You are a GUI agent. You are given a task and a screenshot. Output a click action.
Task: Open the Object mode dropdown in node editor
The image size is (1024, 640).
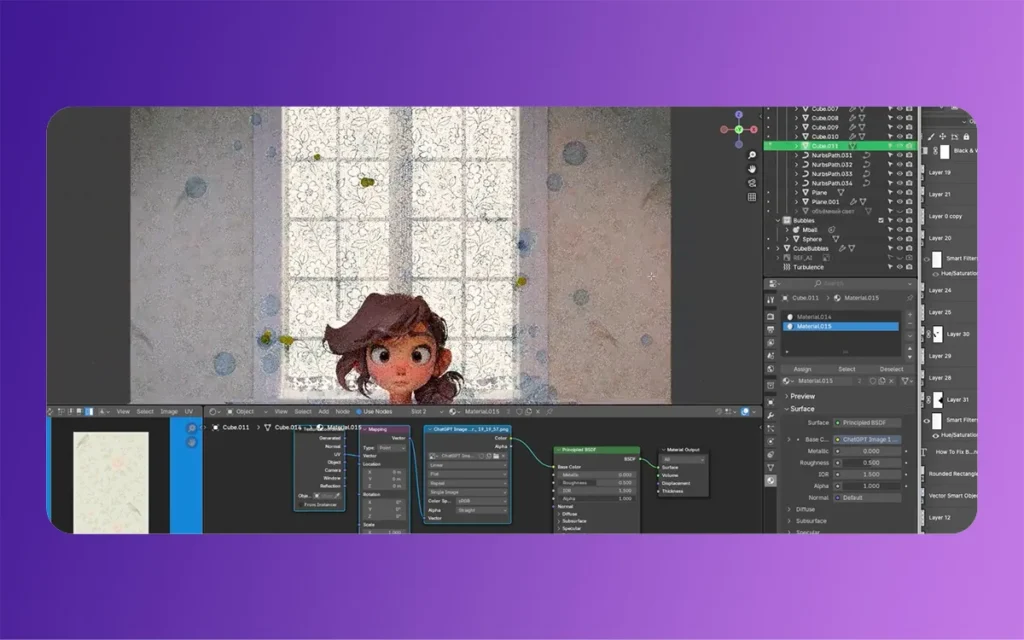tap(247, 411)
